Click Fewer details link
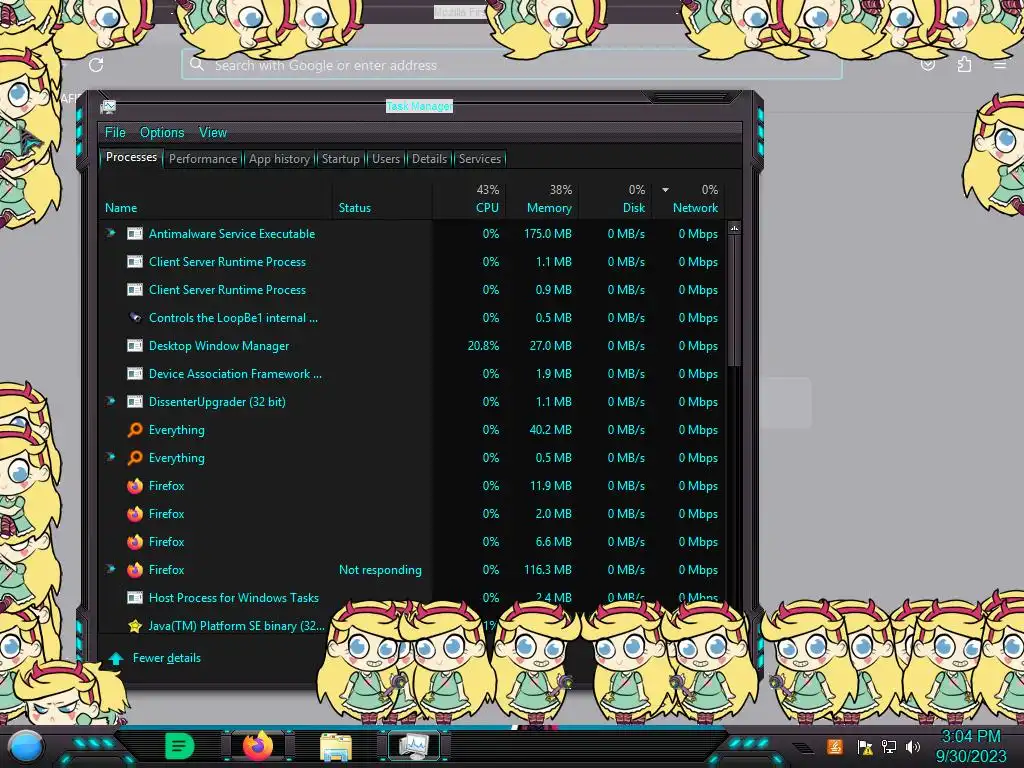 tap(167, 658)
